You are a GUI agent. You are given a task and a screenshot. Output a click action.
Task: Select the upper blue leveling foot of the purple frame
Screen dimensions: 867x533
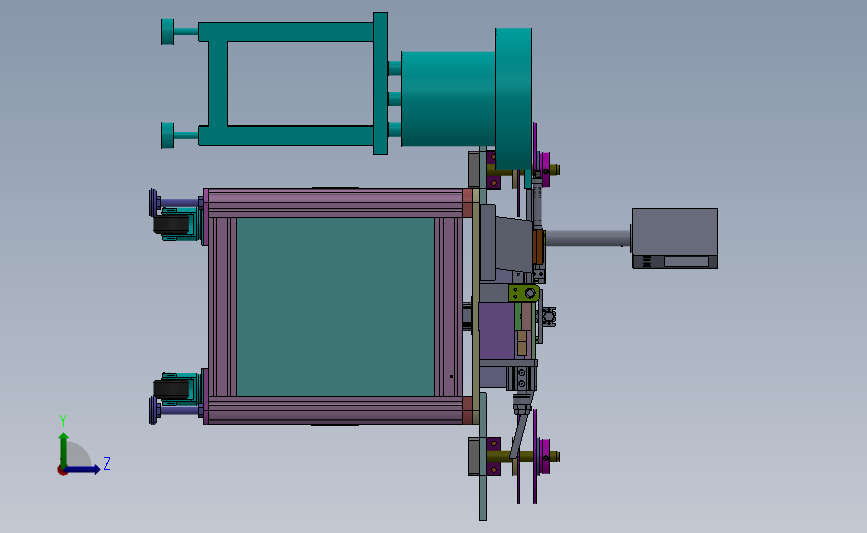click(x=154, y=203)
